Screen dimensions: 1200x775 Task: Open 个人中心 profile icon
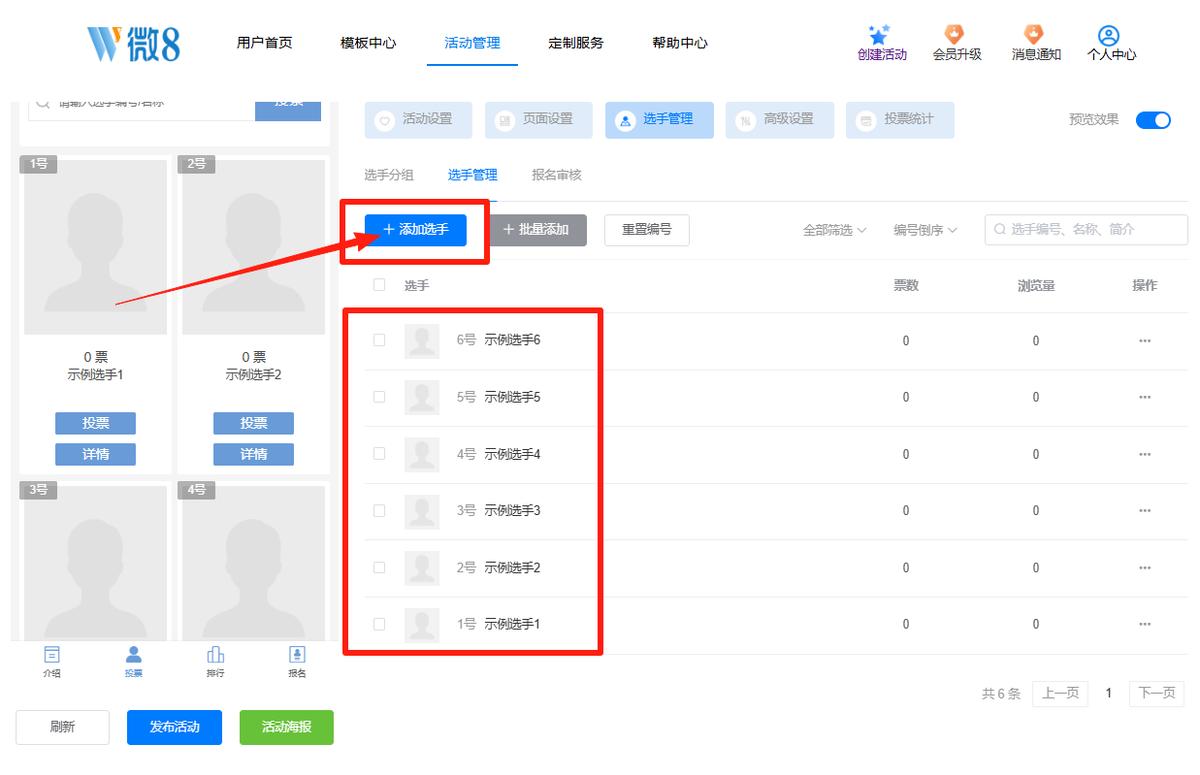pos(1109,35)
